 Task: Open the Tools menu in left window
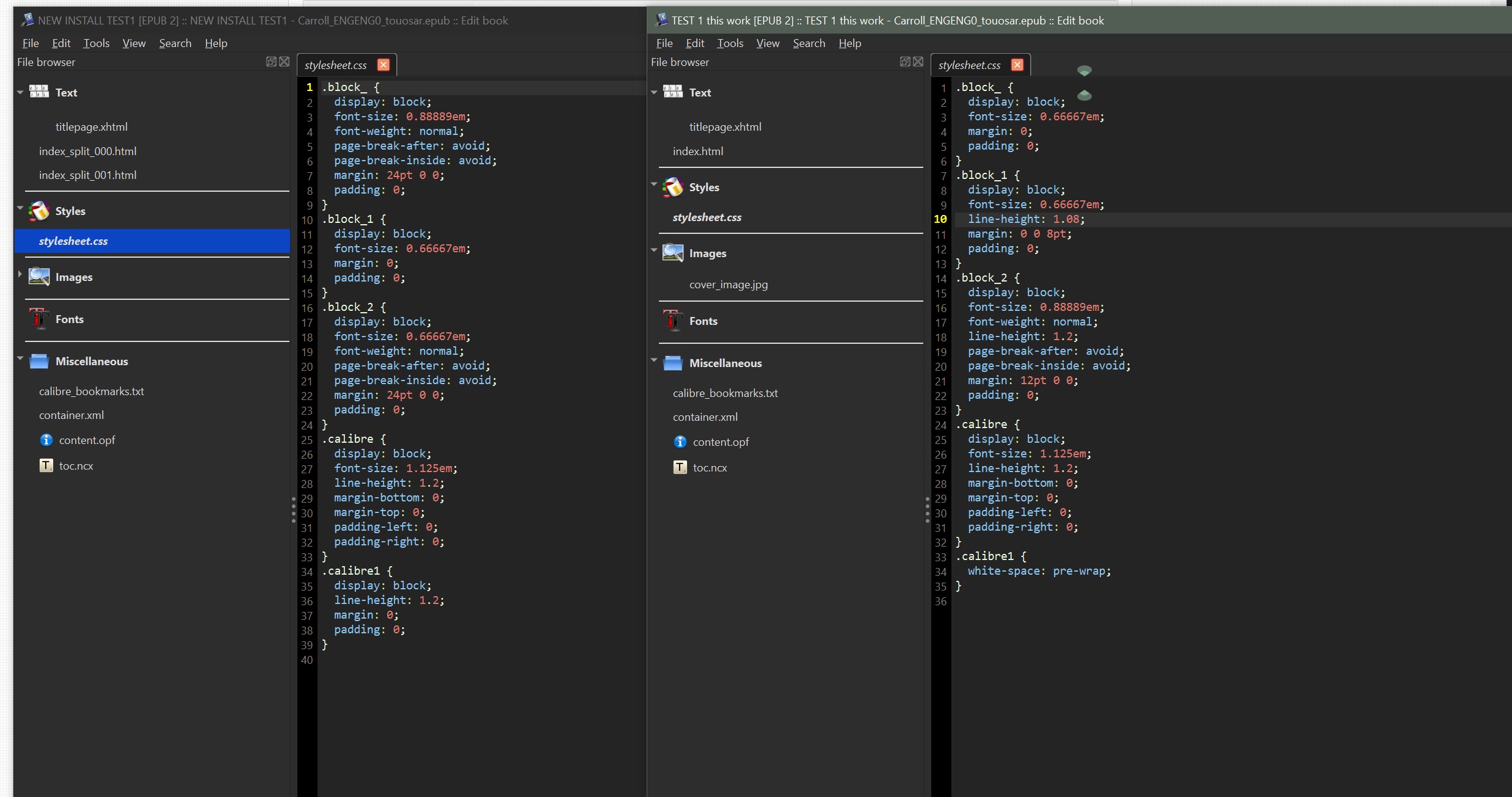[96, 43]
